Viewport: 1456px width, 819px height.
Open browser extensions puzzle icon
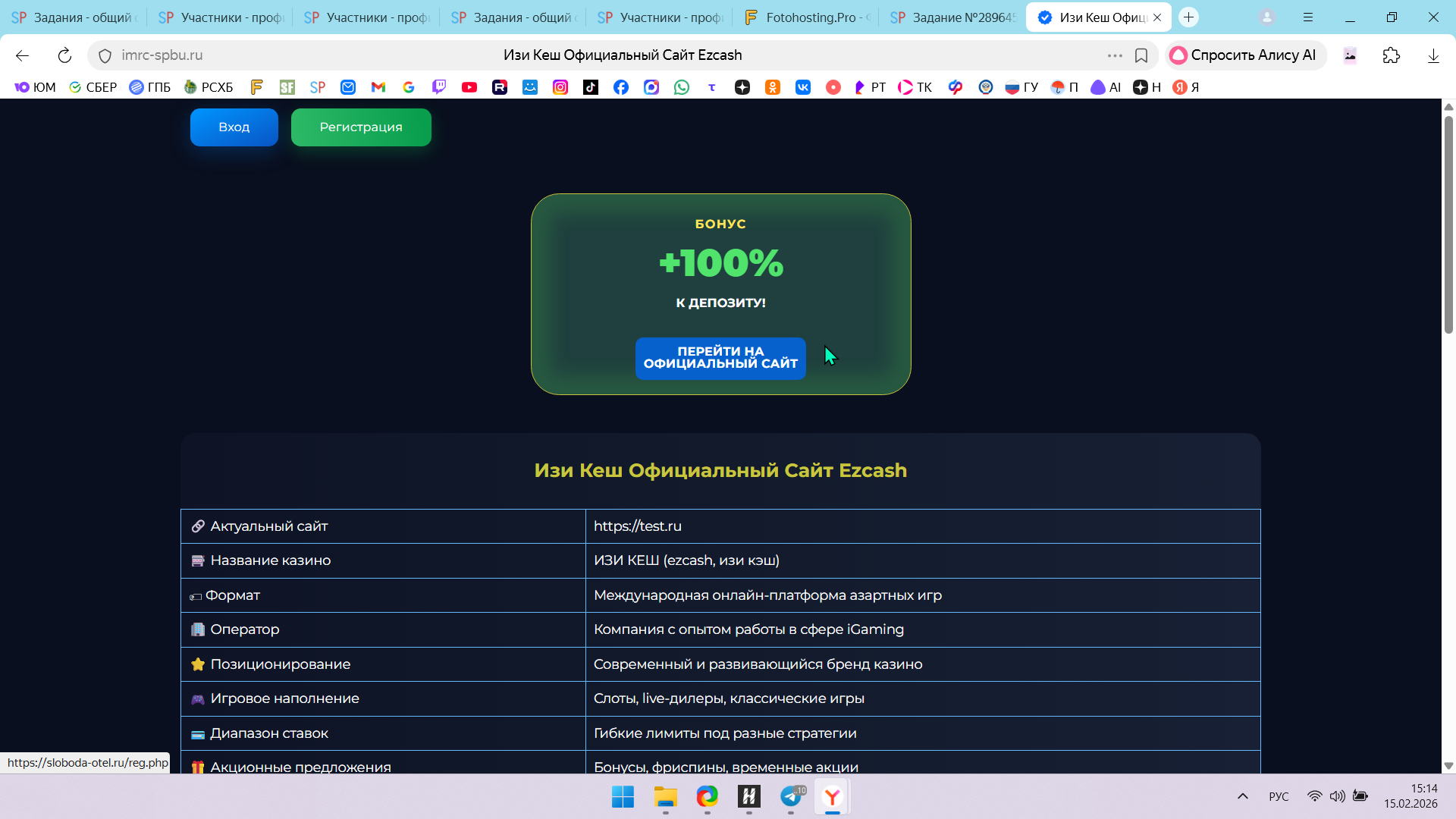pos(1392,55)
